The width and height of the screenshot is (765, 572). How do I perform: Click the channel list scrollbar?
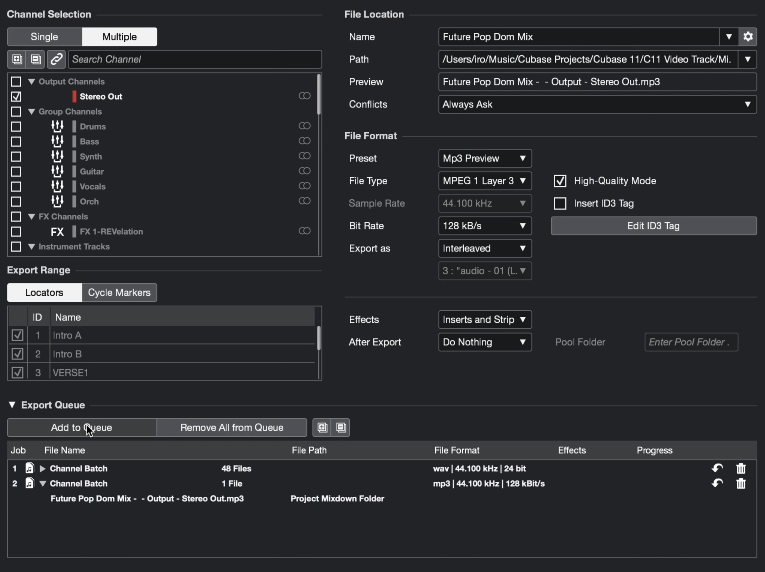click(319, 94)
